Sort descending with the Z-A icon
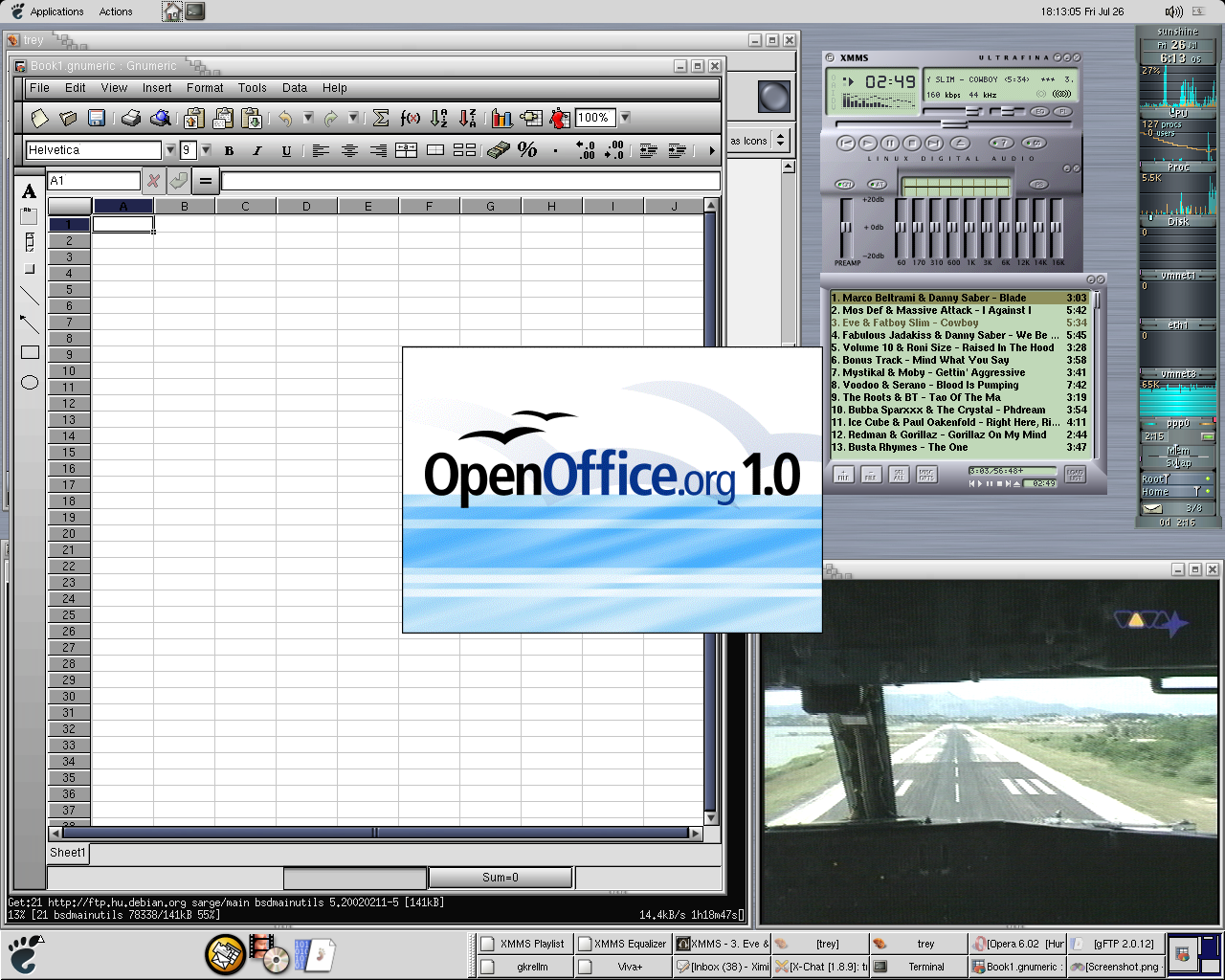The height and width of the screenshot is (980, 1225). tap(467, 118)
